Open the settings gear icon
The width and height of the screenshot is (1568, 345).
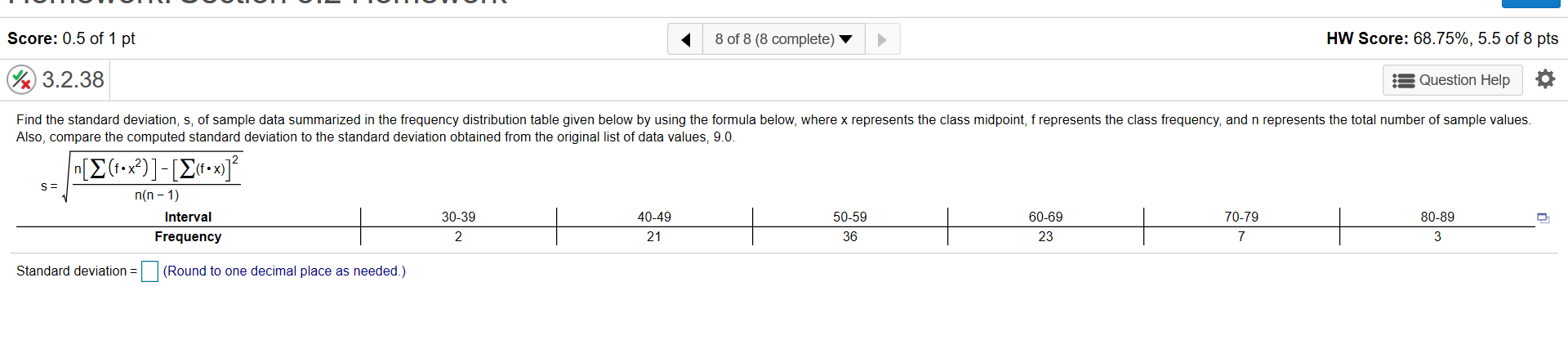pos(1545,79)
